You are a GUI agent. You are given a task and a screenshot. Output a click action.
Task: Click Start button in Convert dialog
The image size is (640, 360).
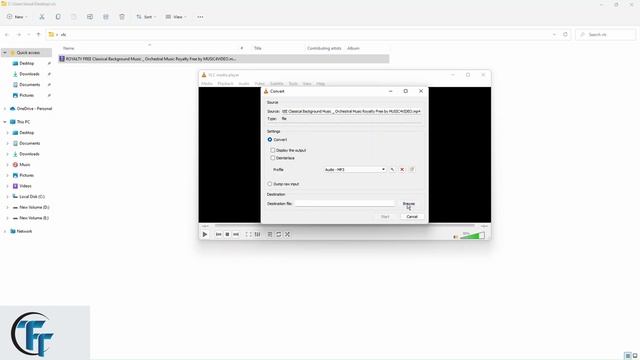pos(385,217)
